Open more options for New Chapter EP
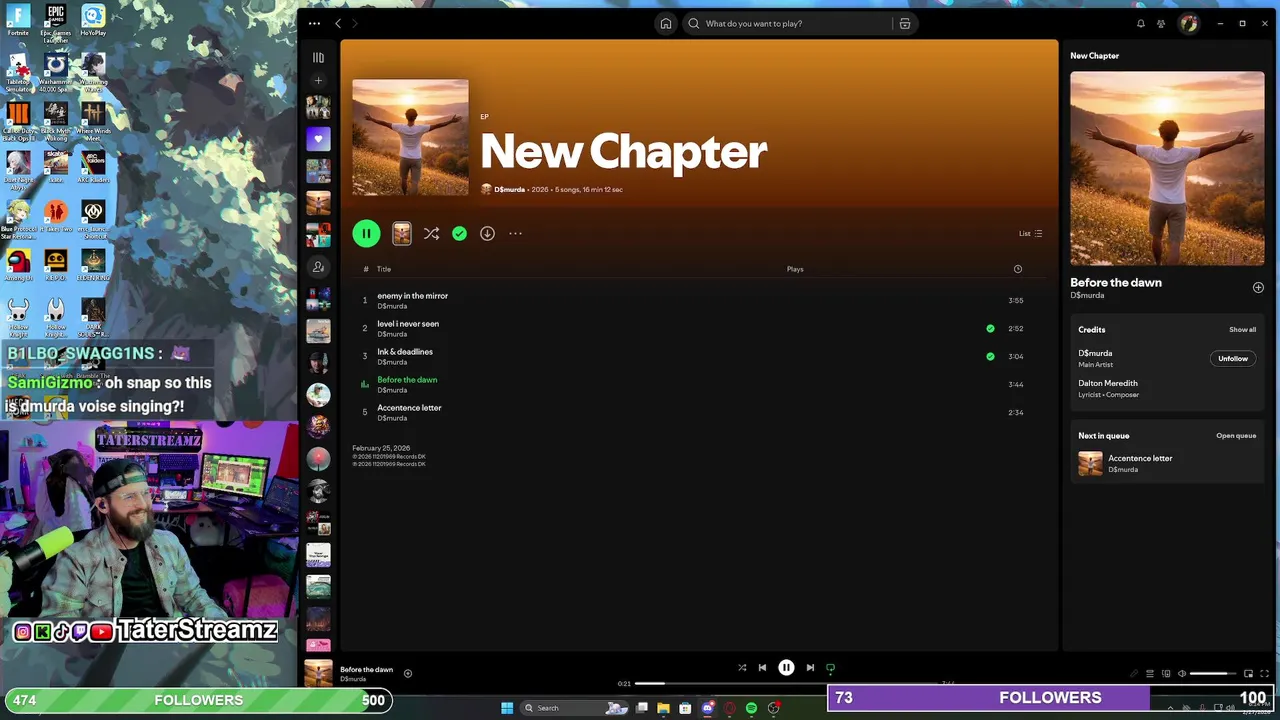Screen dimensions: 1280x720 point(515,233)
